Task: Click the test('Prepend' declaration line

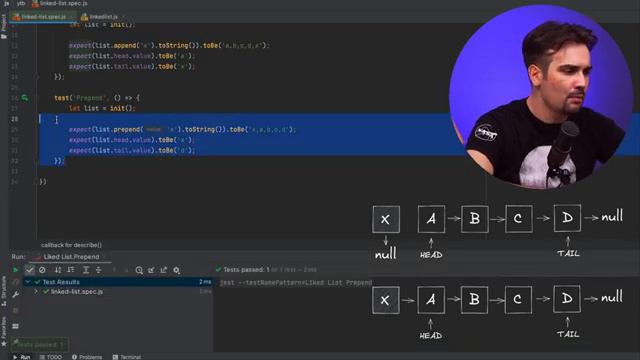Action: tap(97, 98)
